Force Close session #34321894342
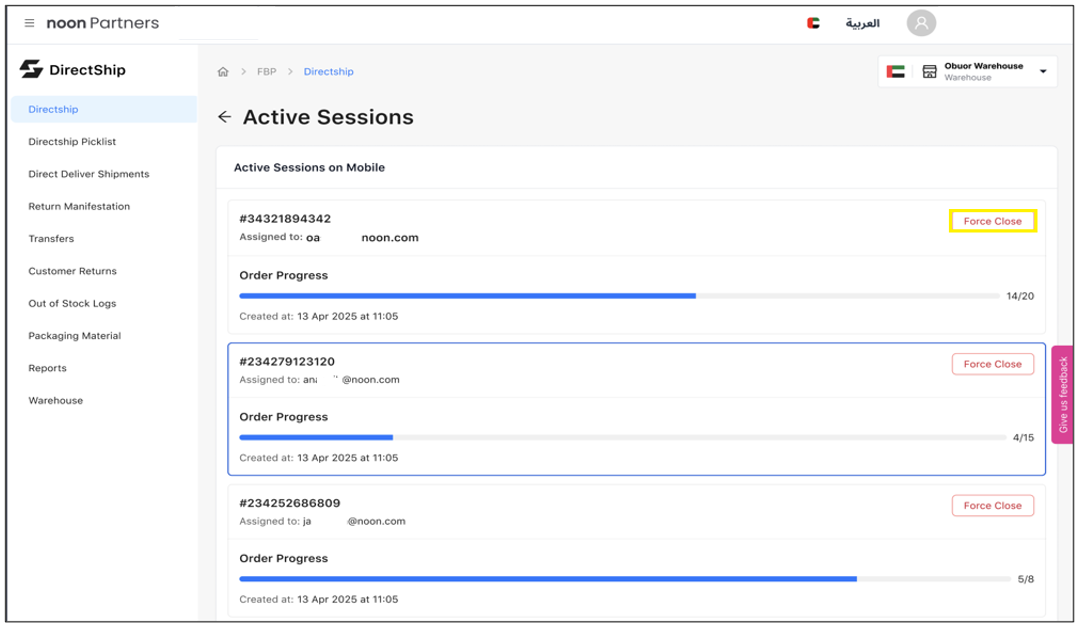1078x624 pixels. [992, 221]
